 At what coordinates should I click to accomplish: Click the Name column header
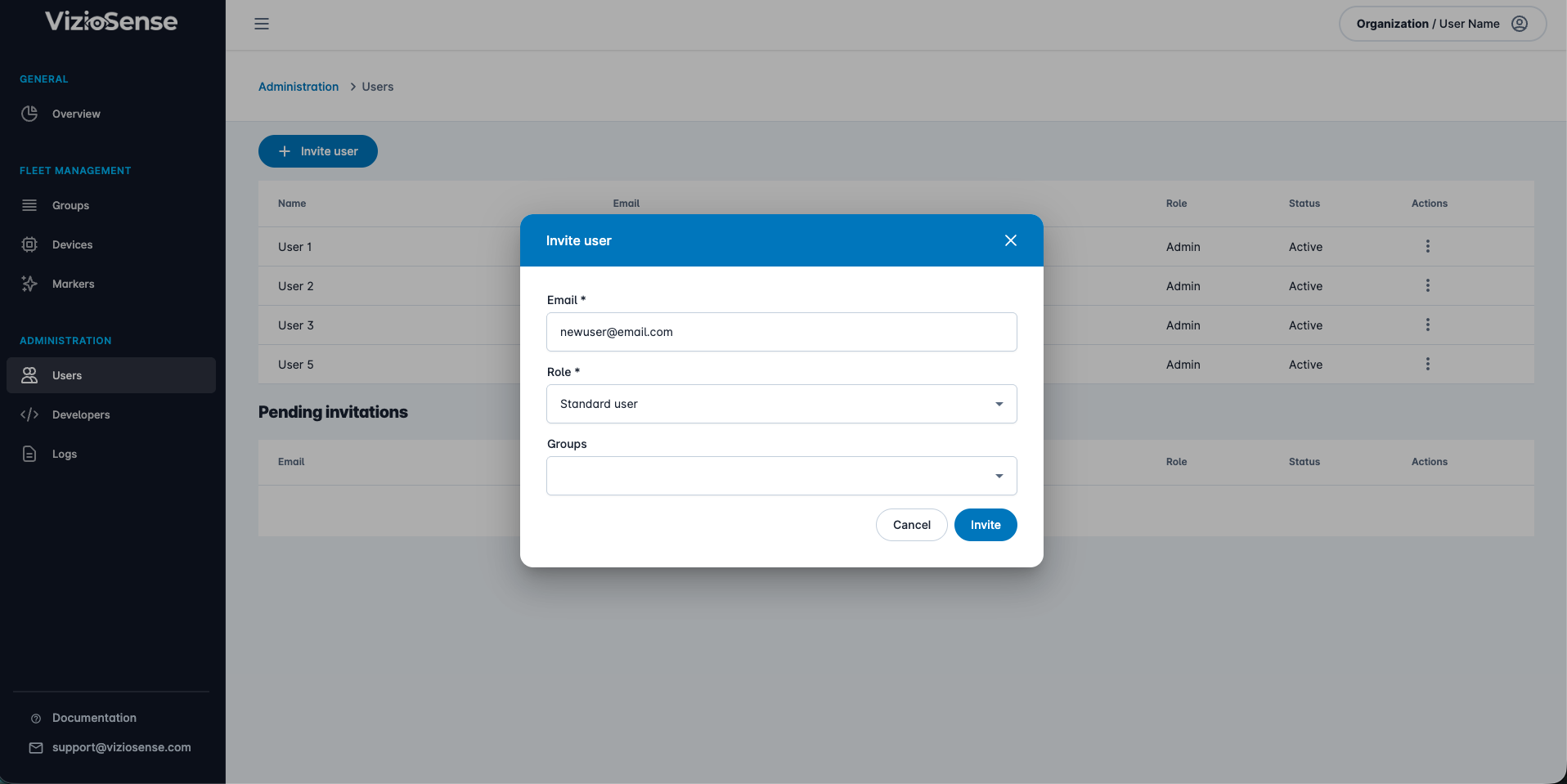pyautogui.click(x=292, y=204)
